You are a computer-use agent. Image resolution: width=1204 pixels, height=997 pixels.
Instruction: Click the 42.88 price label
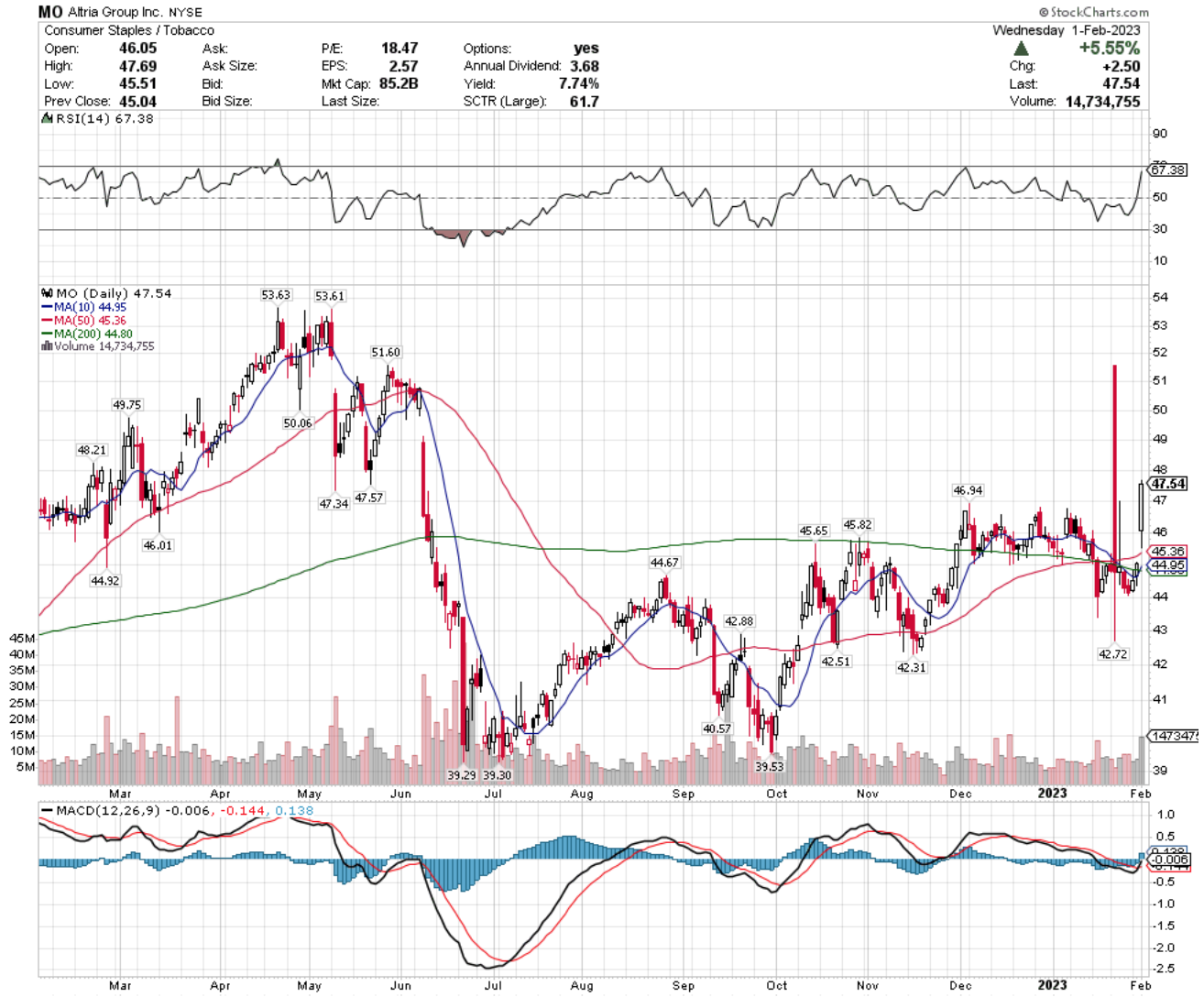(739, 620)
